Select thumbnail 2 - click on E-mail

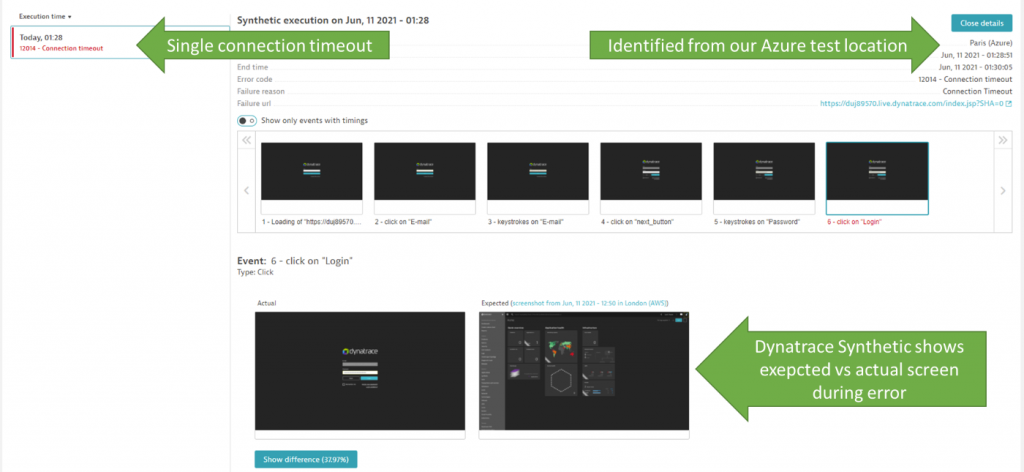point(424,179)
